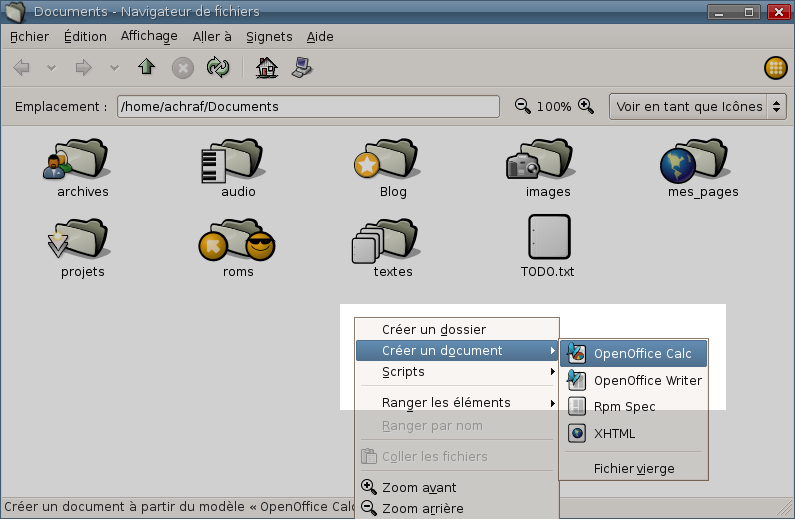Select the projets folder
The height and width of the screenshot is (519, 795).
pyautogui.click(x=80, y=248)
